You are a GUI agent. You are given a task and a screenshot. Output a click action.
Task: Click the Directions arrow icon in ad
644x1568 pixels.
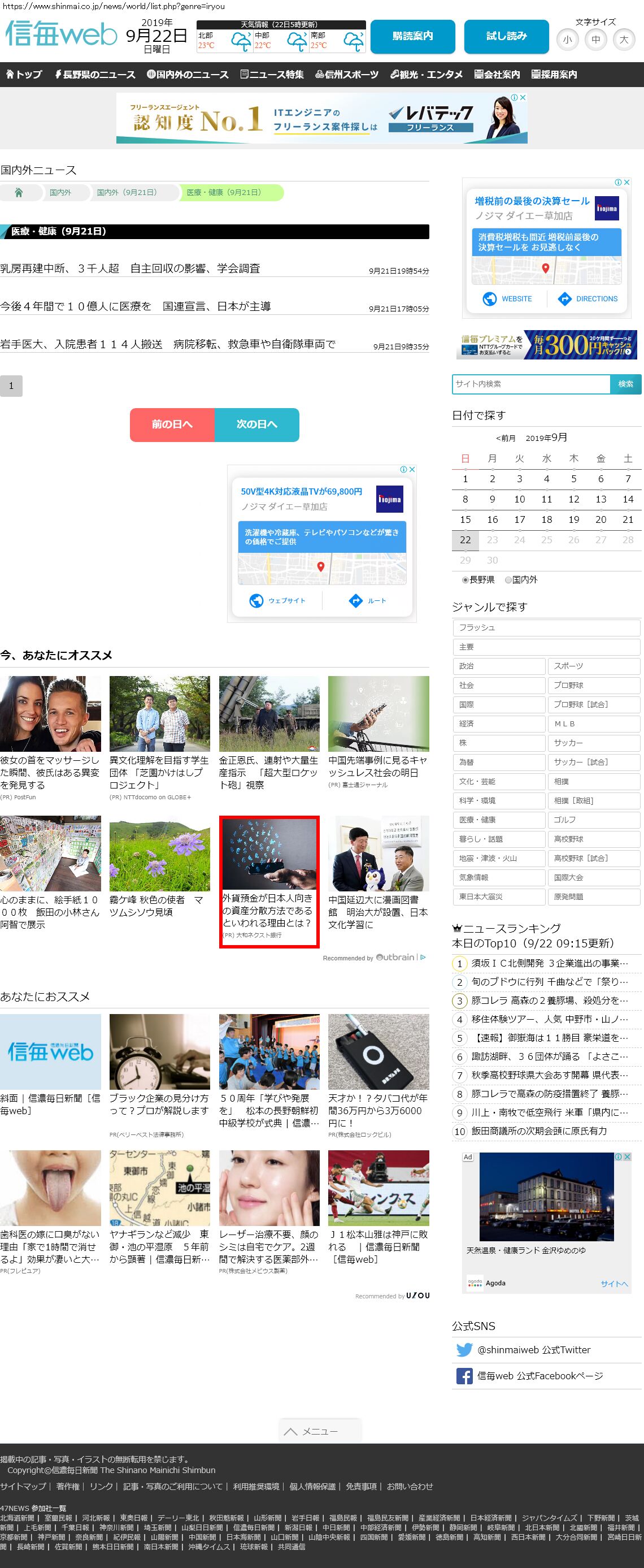point(564,299)
